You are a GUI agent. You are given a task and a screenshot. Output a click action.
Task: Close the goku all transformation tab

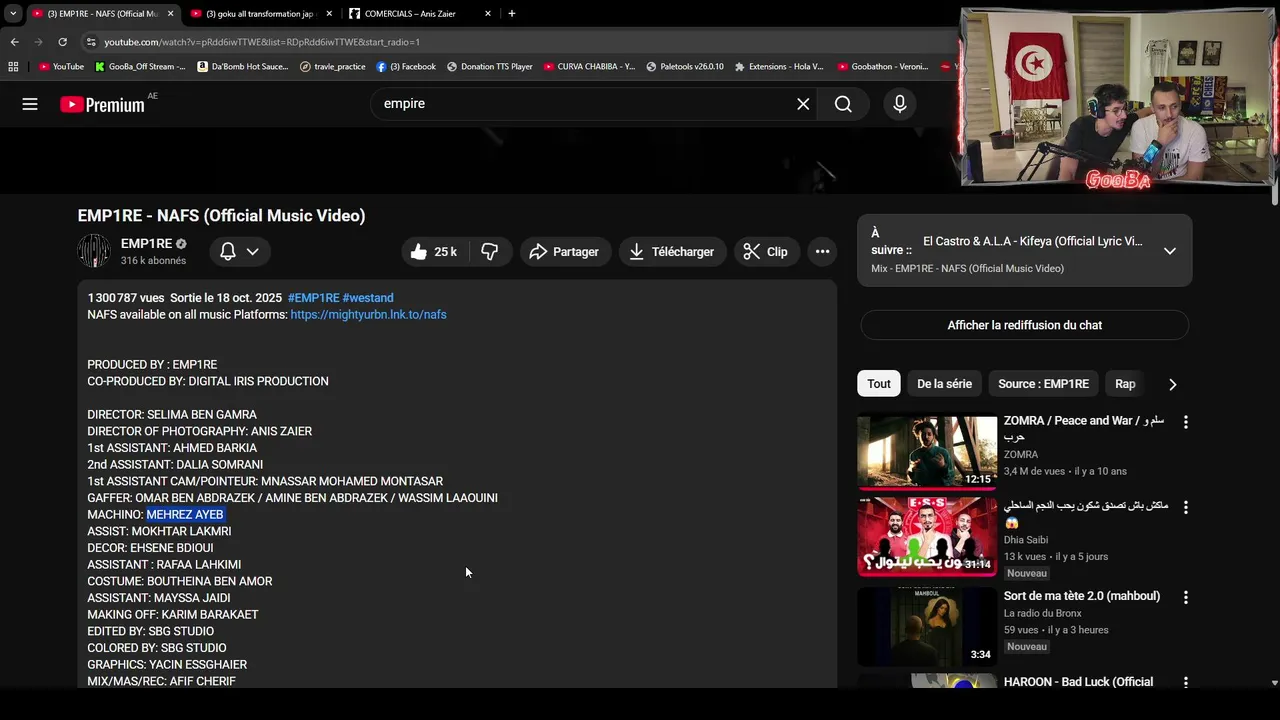click(329, 14)
